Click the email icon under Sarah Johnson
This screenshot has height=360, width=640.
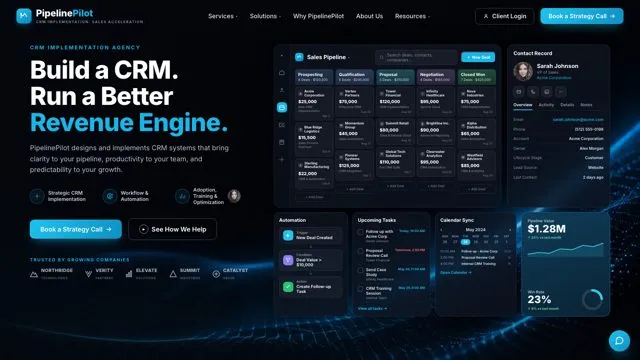tap(519, 92)
